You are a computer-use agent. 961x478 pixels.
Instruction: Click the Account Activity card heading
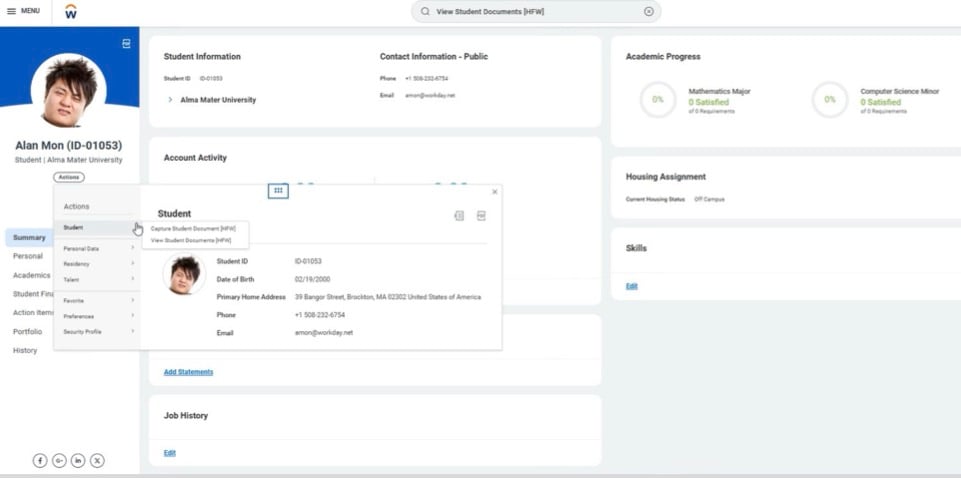pos(195,157)
